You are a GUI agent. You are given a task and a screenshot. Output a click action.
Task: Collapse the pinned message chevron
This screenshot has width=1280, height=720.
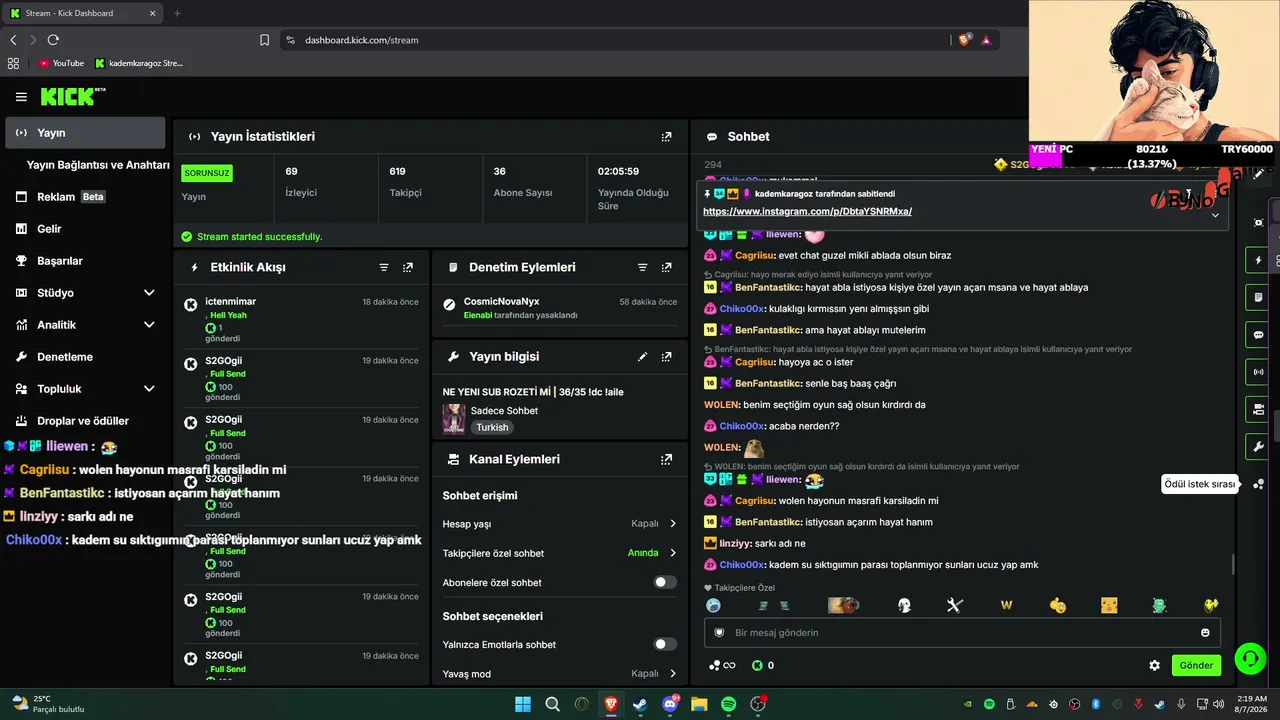pyautogui.click(x=1215, y=215)
